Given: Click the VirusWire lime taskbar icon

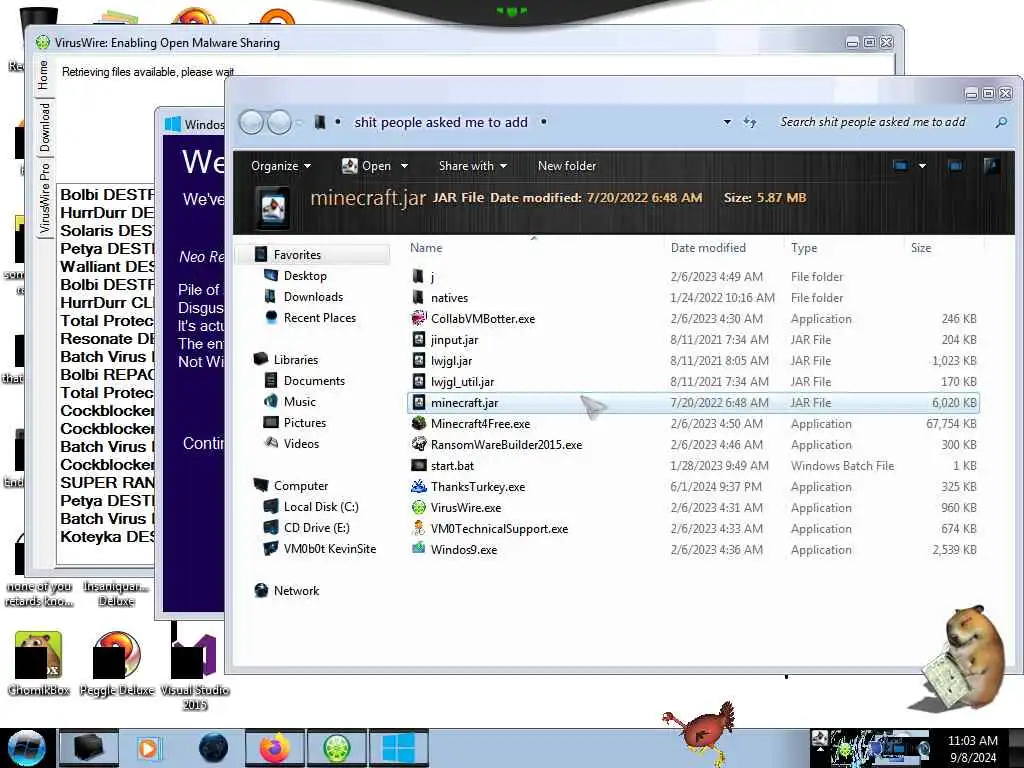Looking at the screenshot, I should (336, 748).
